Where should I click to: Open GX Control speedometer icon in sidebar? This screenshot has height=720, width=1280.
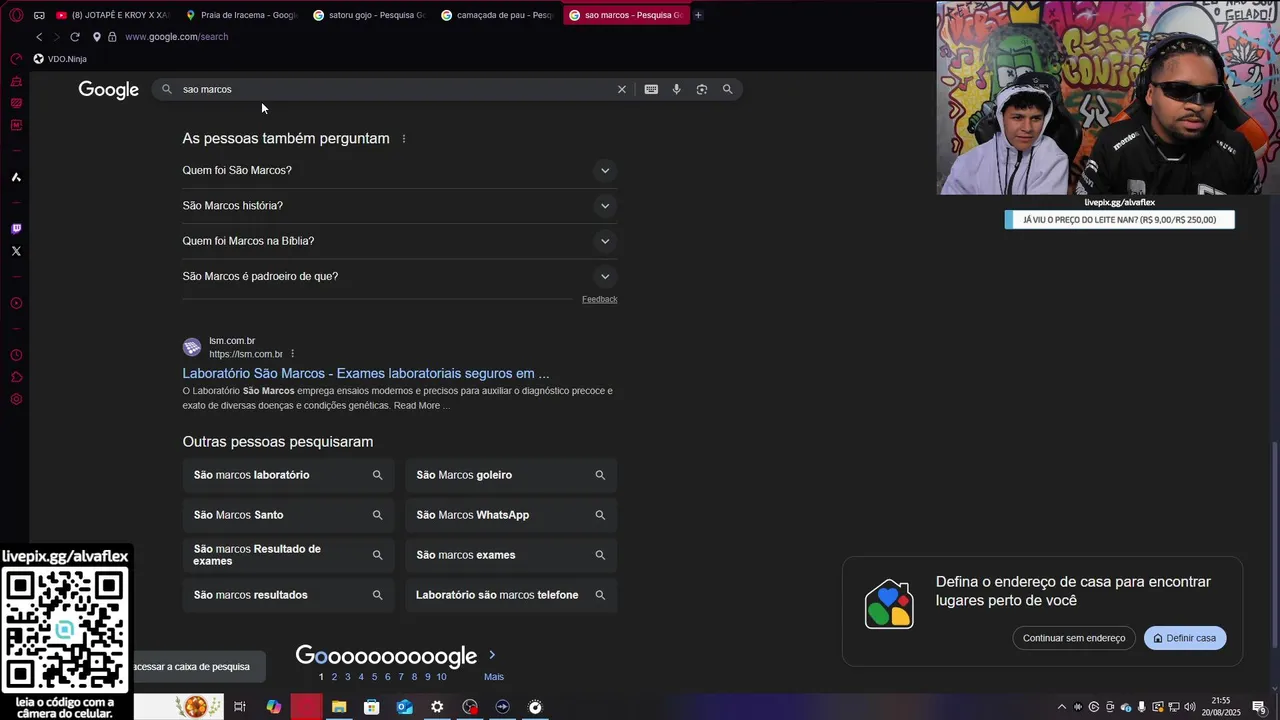pos(16,59)
